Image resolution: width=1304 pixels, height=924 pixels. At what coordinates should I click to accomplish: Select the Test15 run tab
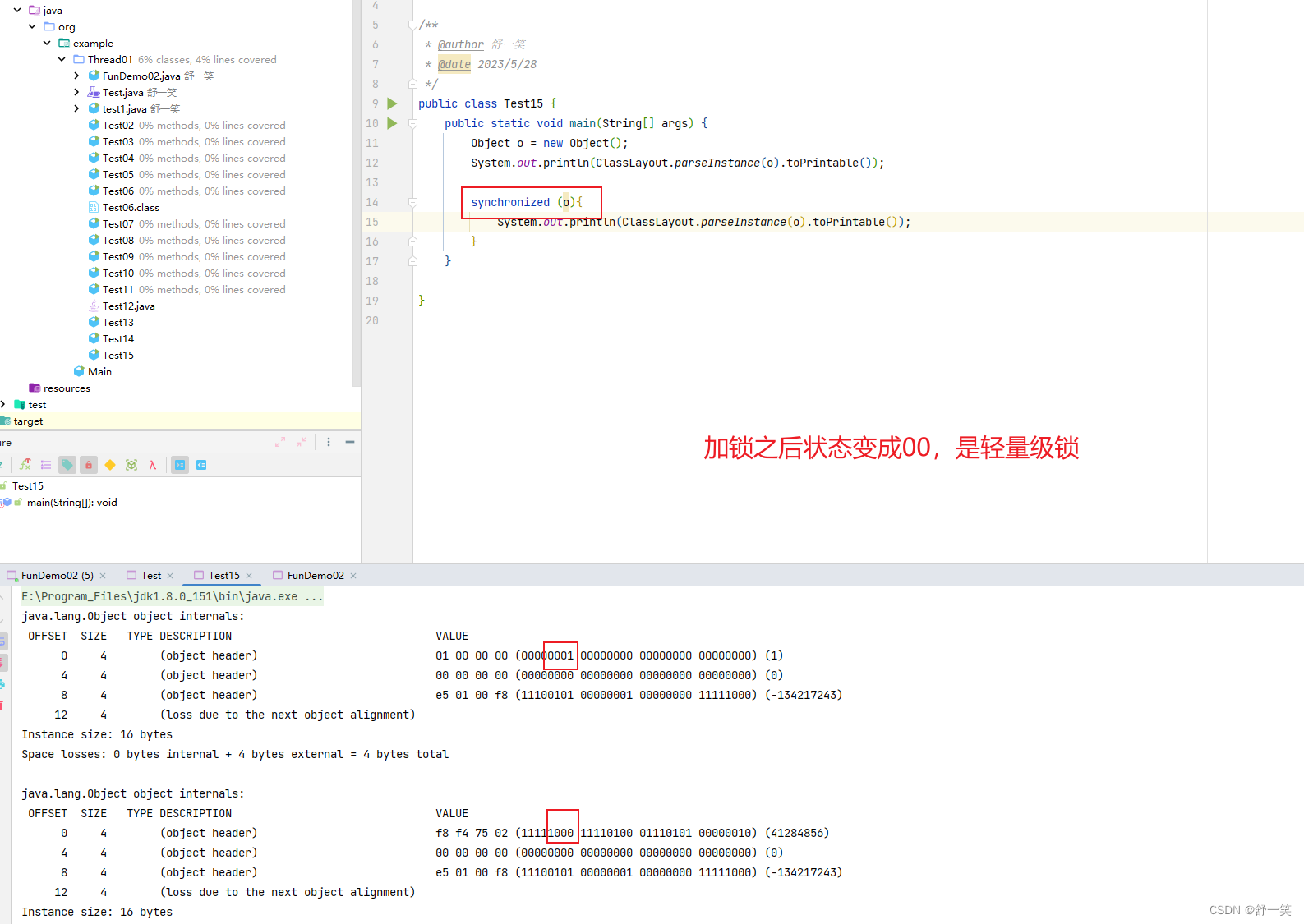(223, 575)
